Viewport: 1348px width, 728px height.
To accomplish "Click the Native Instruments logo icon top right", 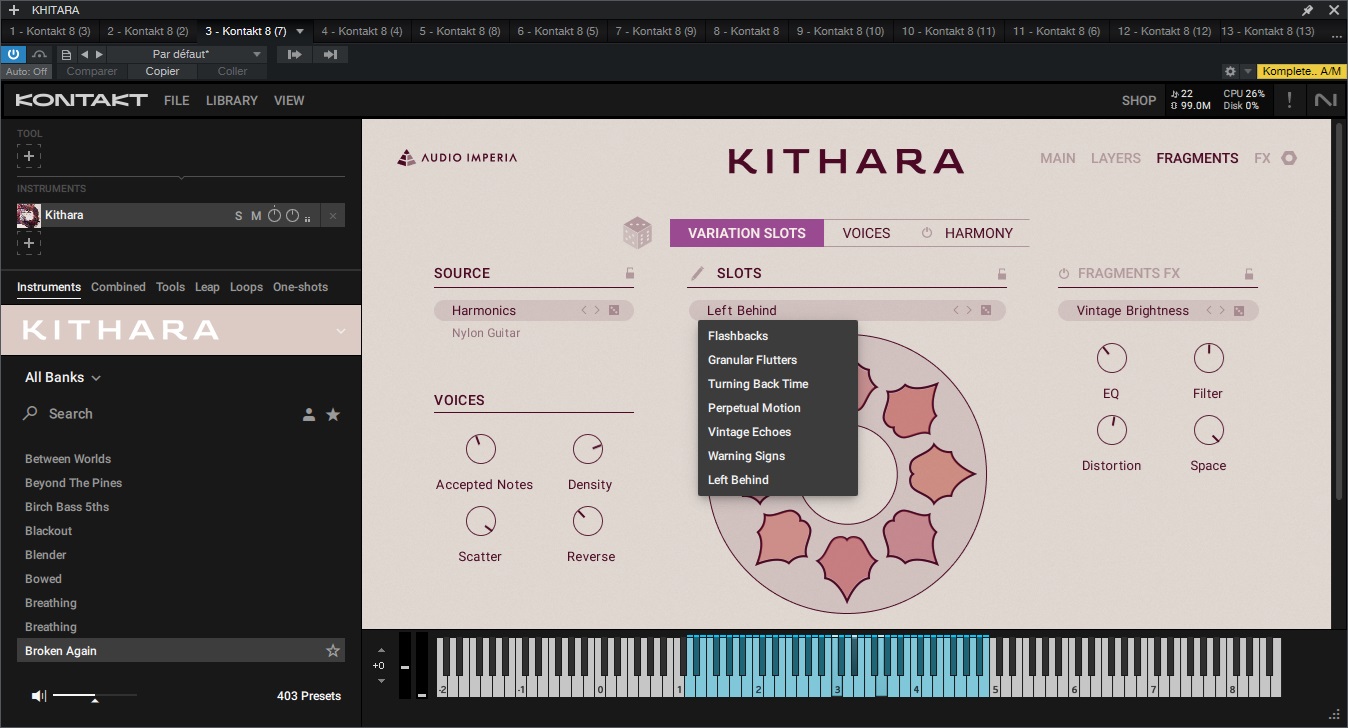I will pyautogui.click(x=1325, y=100).
